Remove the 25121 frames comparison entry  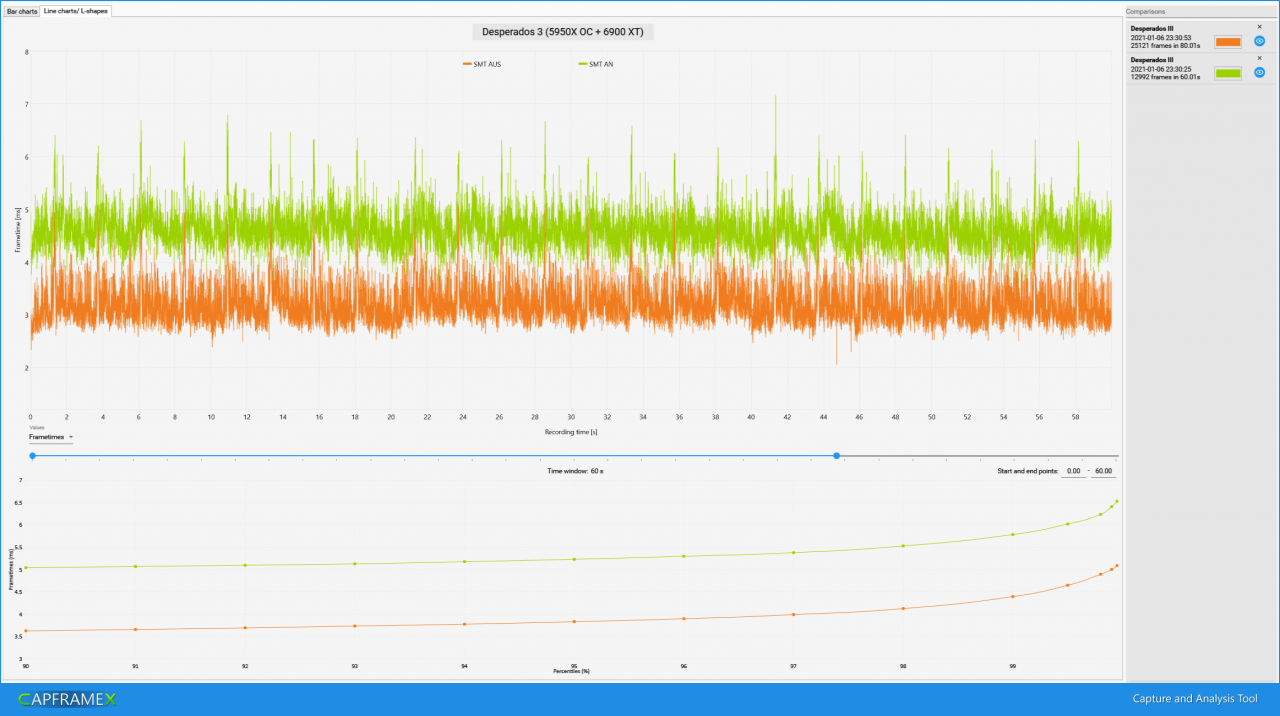(1259, 27)
